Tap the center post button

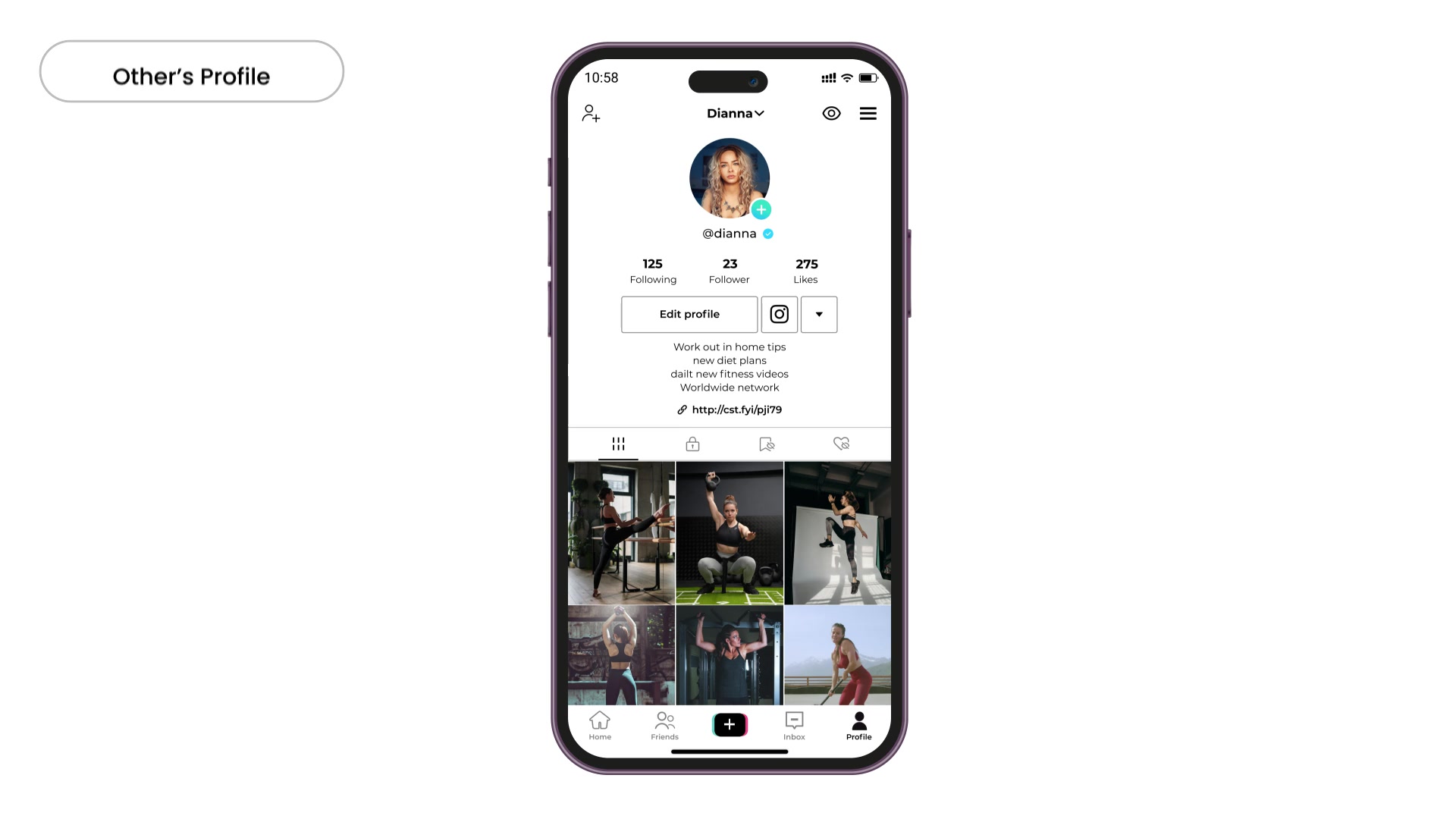(x=729, y=723)
